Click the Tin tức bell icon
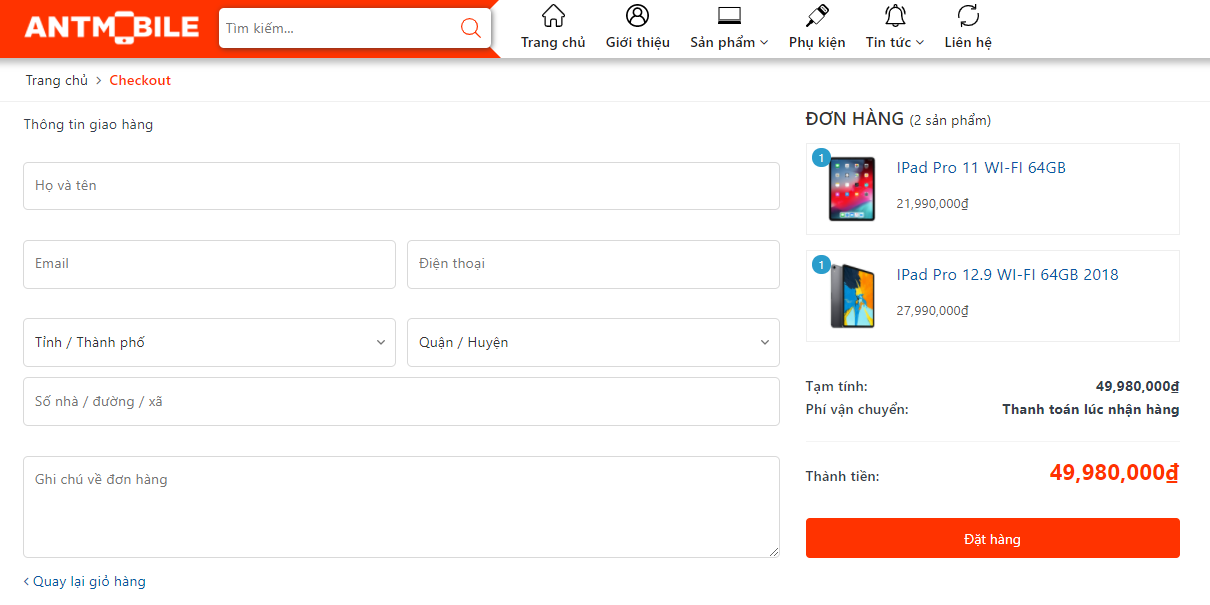This screenshot has width=1210, height=605. (x=895, y=16)
